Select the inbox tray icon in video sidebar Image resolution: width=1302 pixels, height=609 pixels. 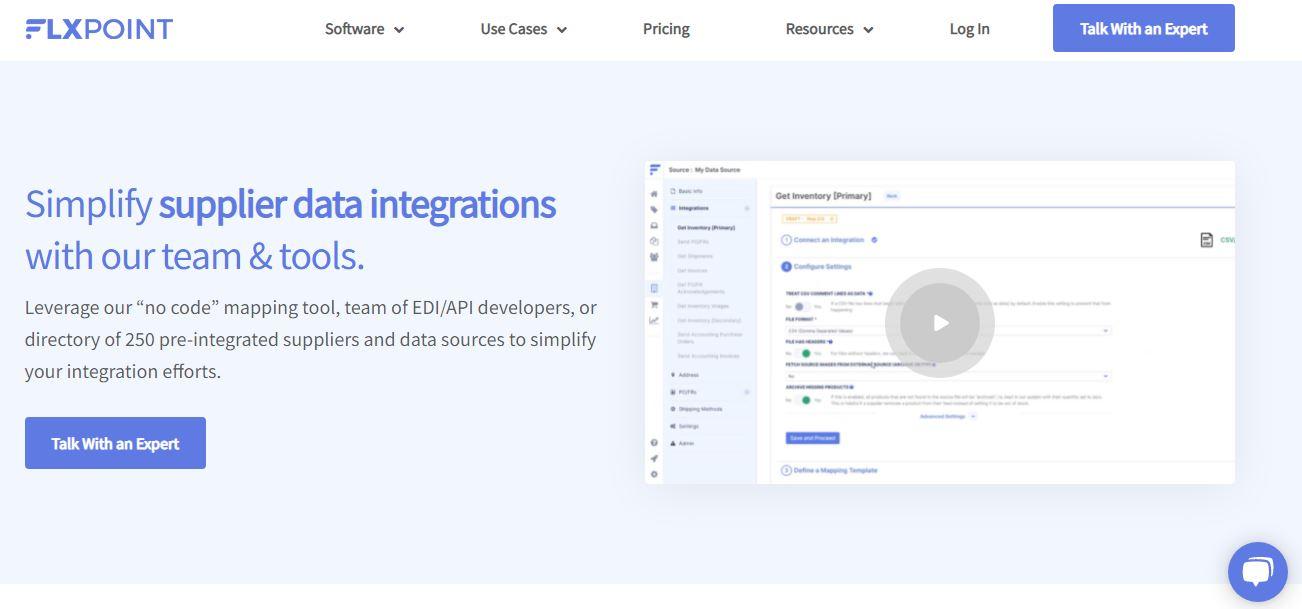pyautogui.click(x=654, y=226)
